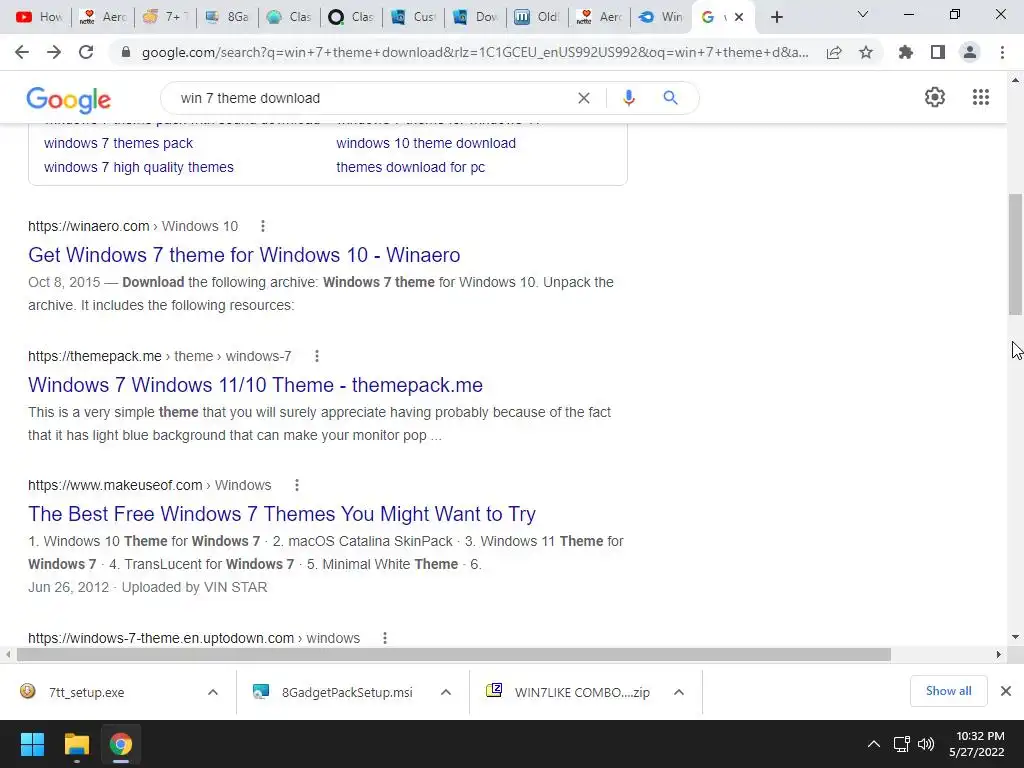Close the downloads bar
The image size is (1024, 768).
click(x=1006, y=691)
